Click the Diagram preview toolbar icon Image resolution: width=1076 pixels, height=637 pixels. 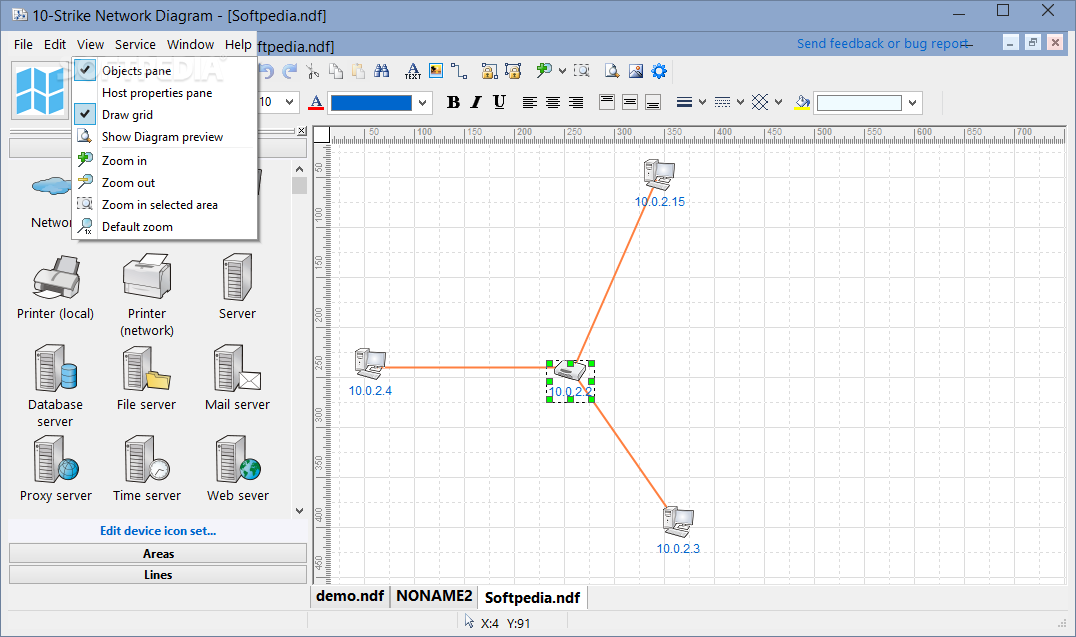[612, 71]
